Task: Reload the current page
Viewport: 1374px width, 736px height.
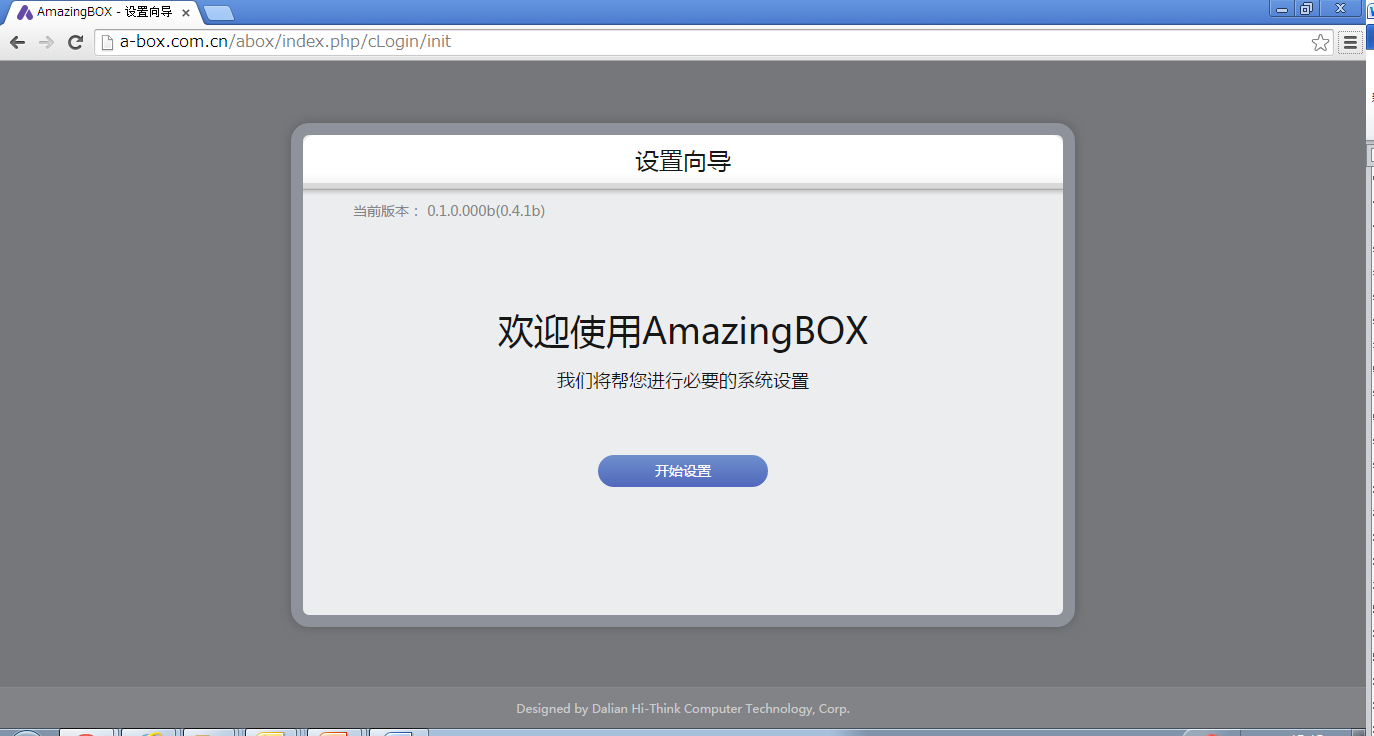Action: click(75, 42)
